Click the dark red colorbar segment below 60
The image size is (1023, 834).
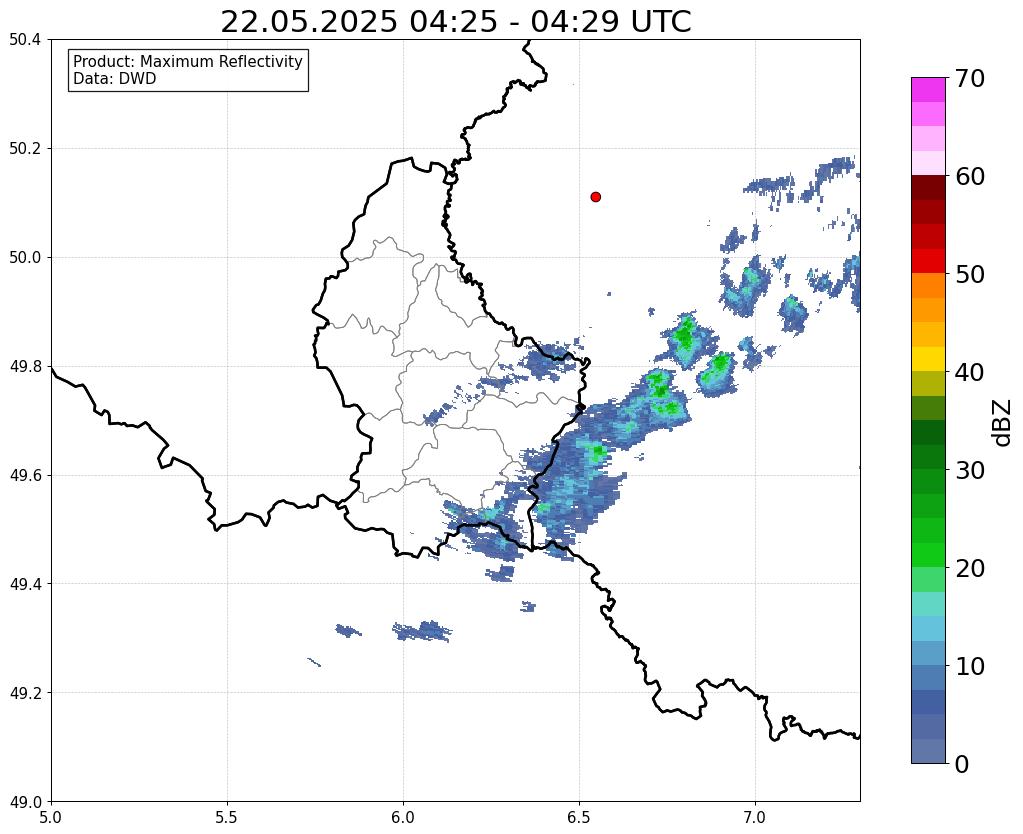point(928,187)
